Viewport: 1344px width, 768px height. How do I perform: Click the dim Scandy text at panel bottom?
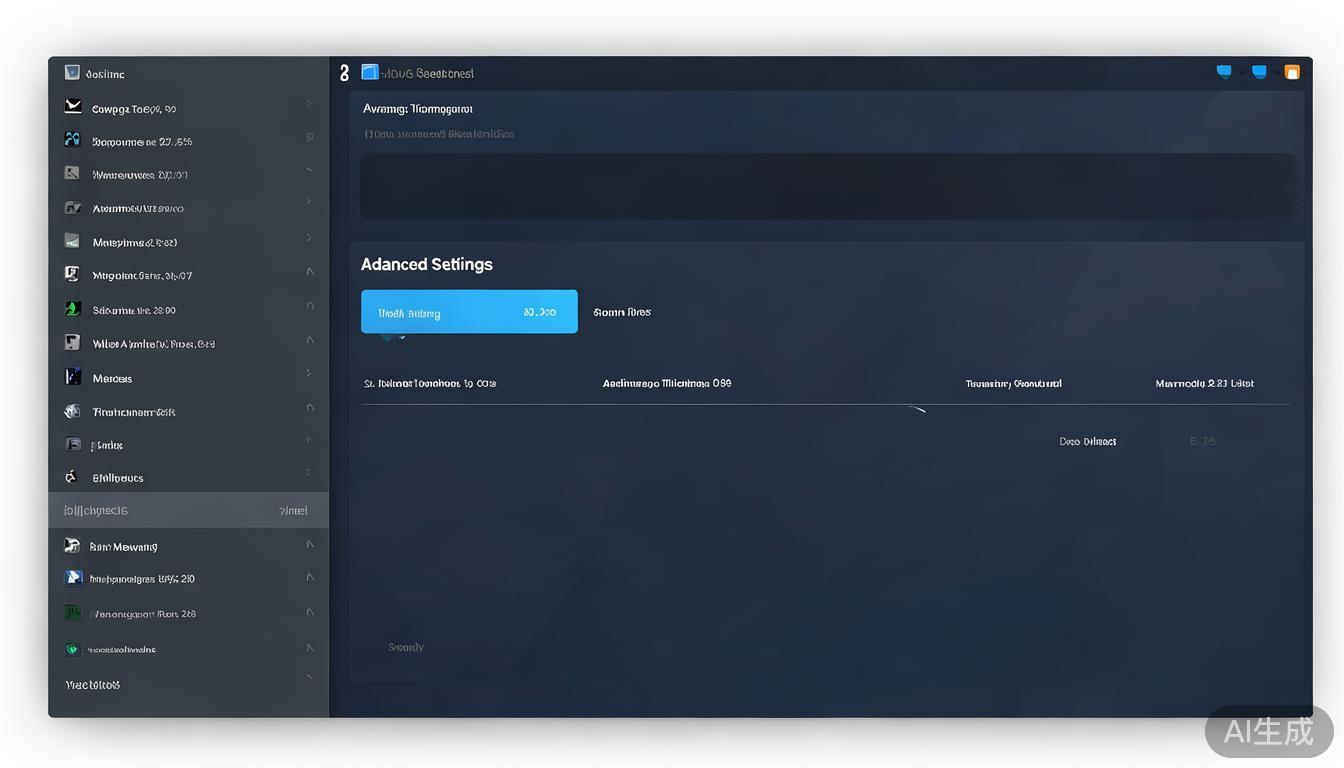click(406, 647)
